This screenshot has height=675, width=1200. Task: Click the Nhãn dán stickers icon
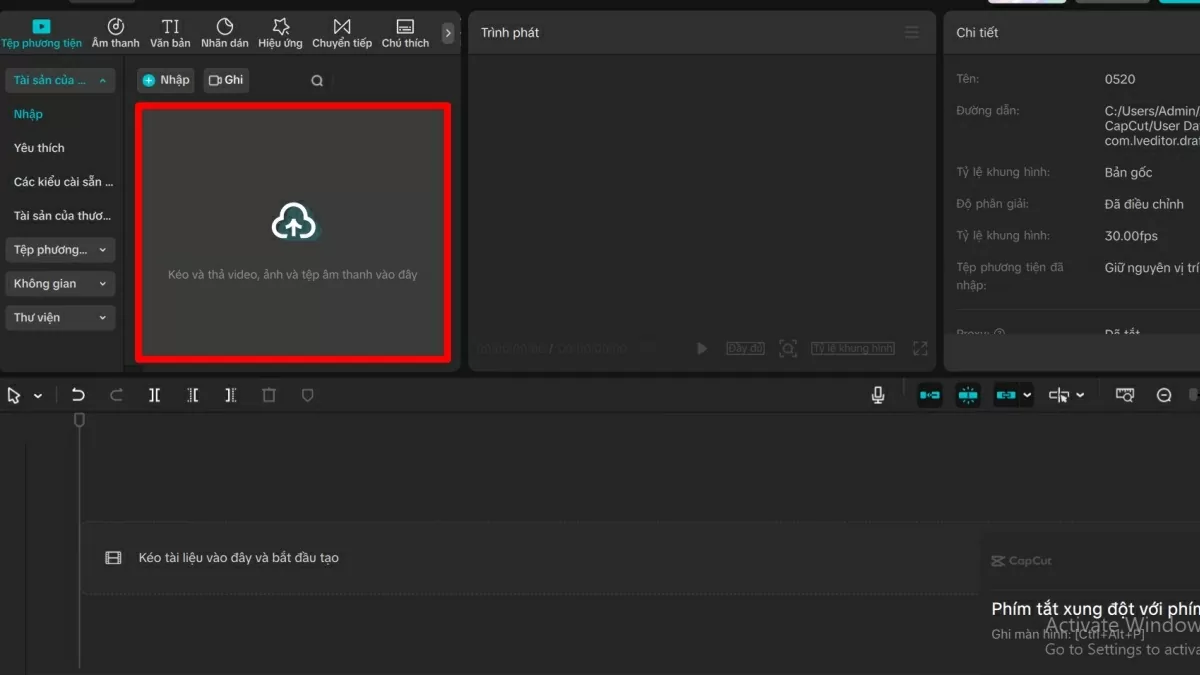225,32
